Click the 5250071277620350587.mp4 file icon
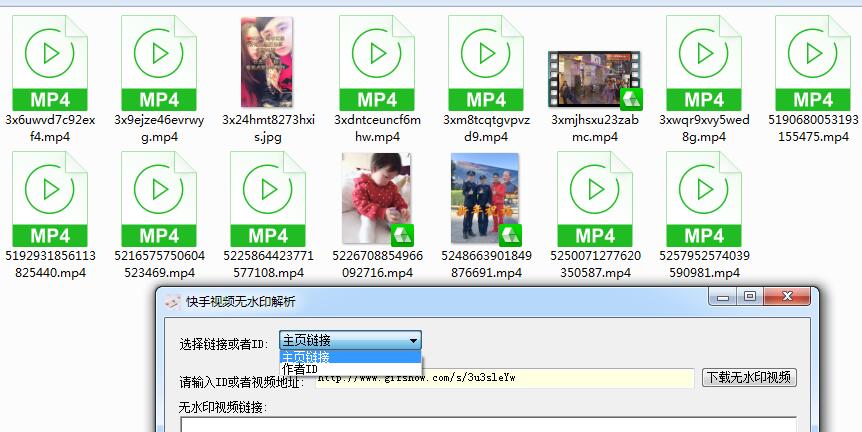Screen dimensions: 862x432 point(595,199)
